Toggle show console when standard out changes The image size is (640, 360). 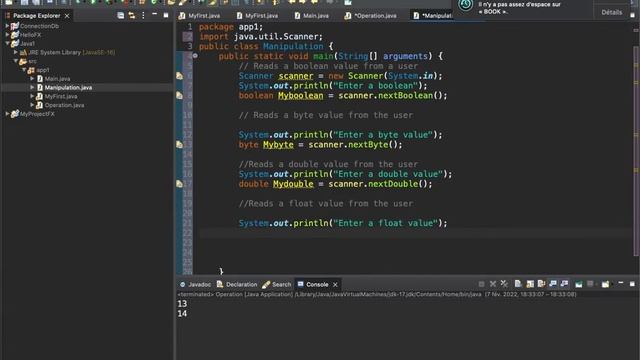click(553, 284)
